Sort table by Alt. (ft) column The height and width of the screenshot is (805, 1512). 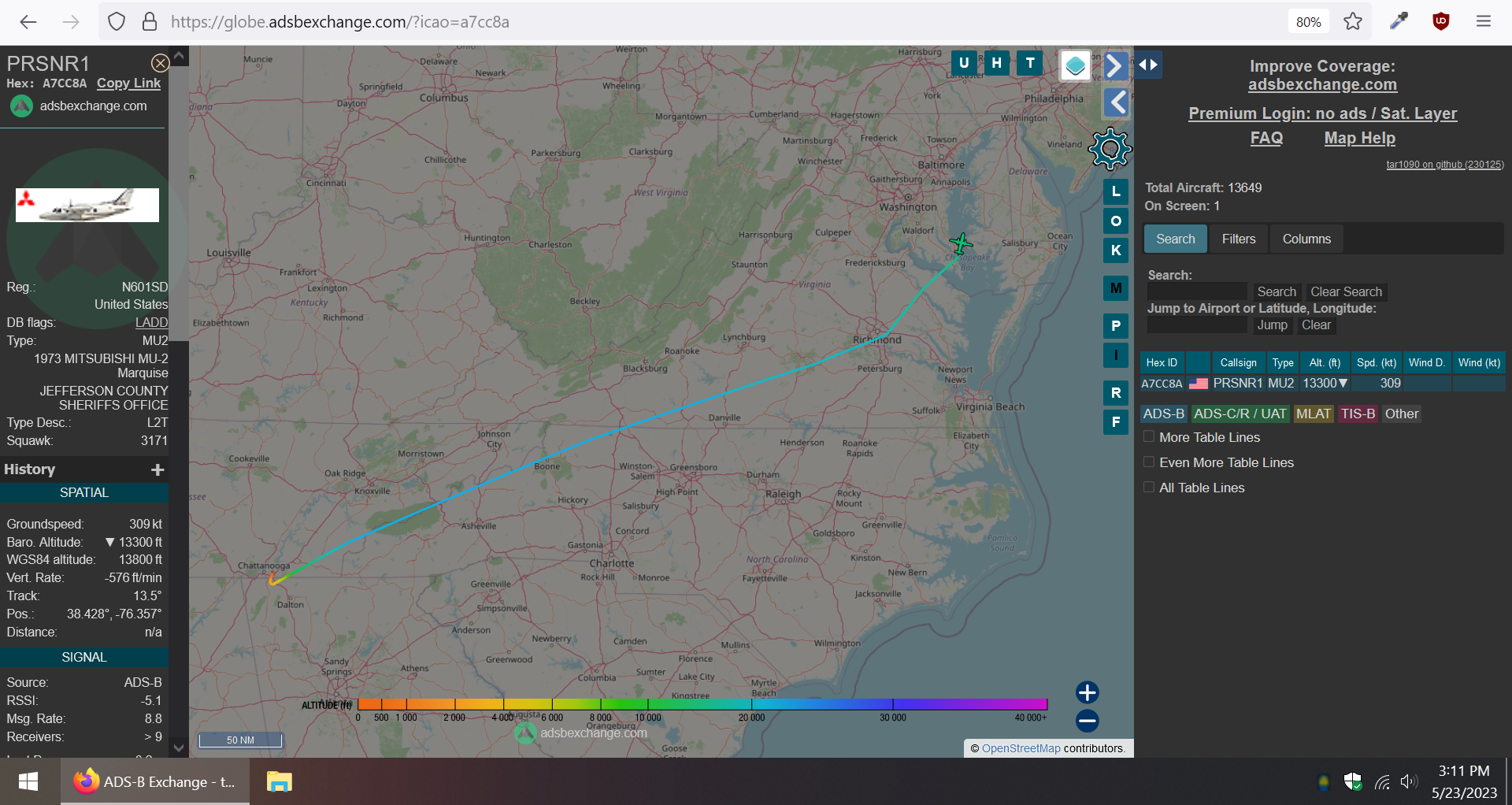click(x=1325, y=363)
